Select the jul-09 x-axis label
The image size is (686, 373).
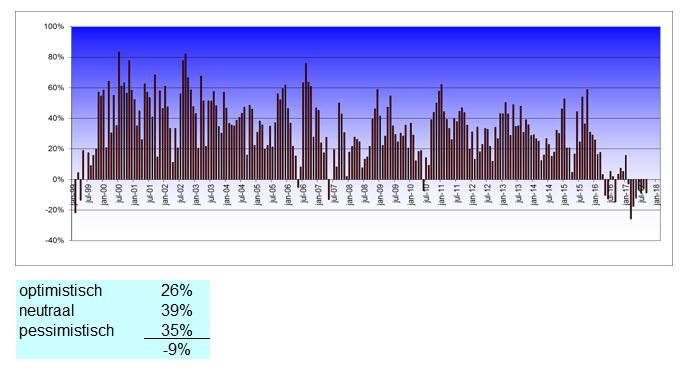[396, 194]
